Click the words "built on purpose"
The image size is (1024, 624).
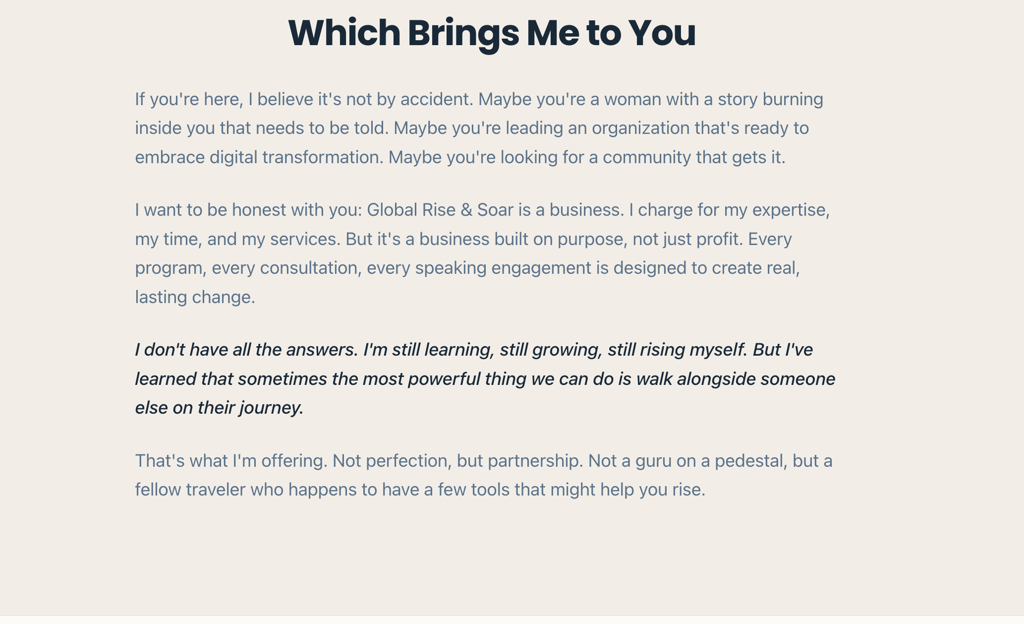coord(555,239)
